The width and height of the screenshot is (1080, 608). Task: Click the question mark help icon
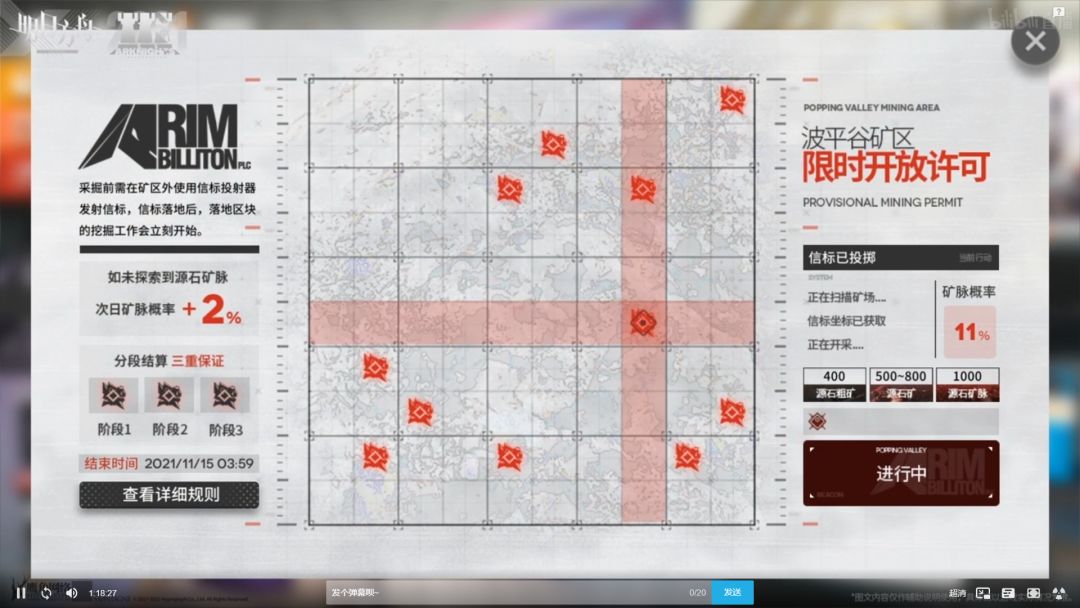click(x=1059, y=11)
